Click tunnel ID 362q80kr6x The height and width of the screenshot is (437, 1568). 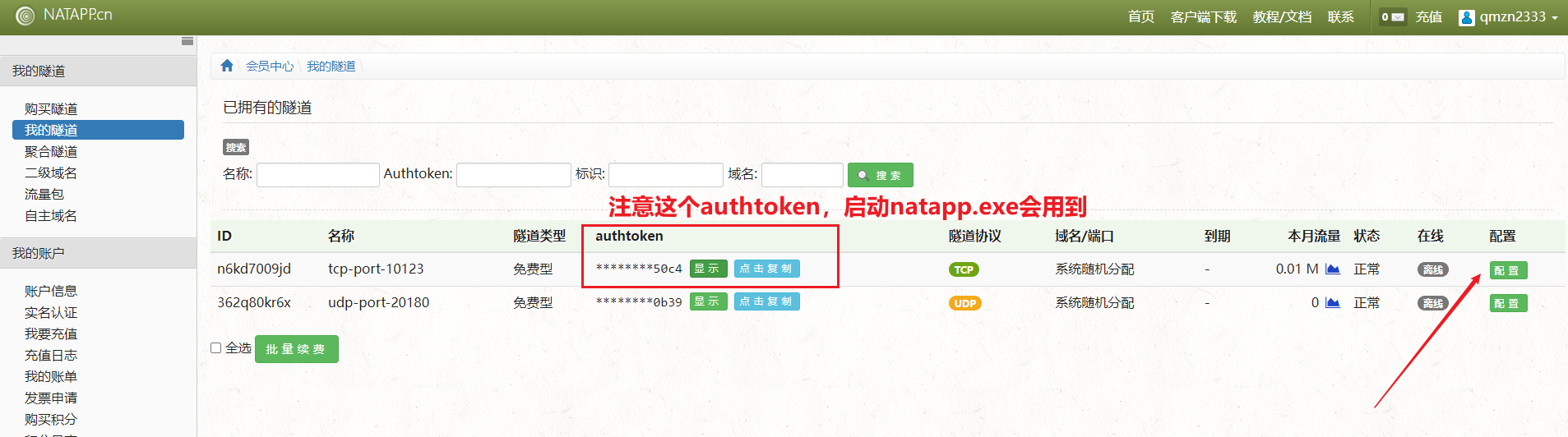(254, 302)
